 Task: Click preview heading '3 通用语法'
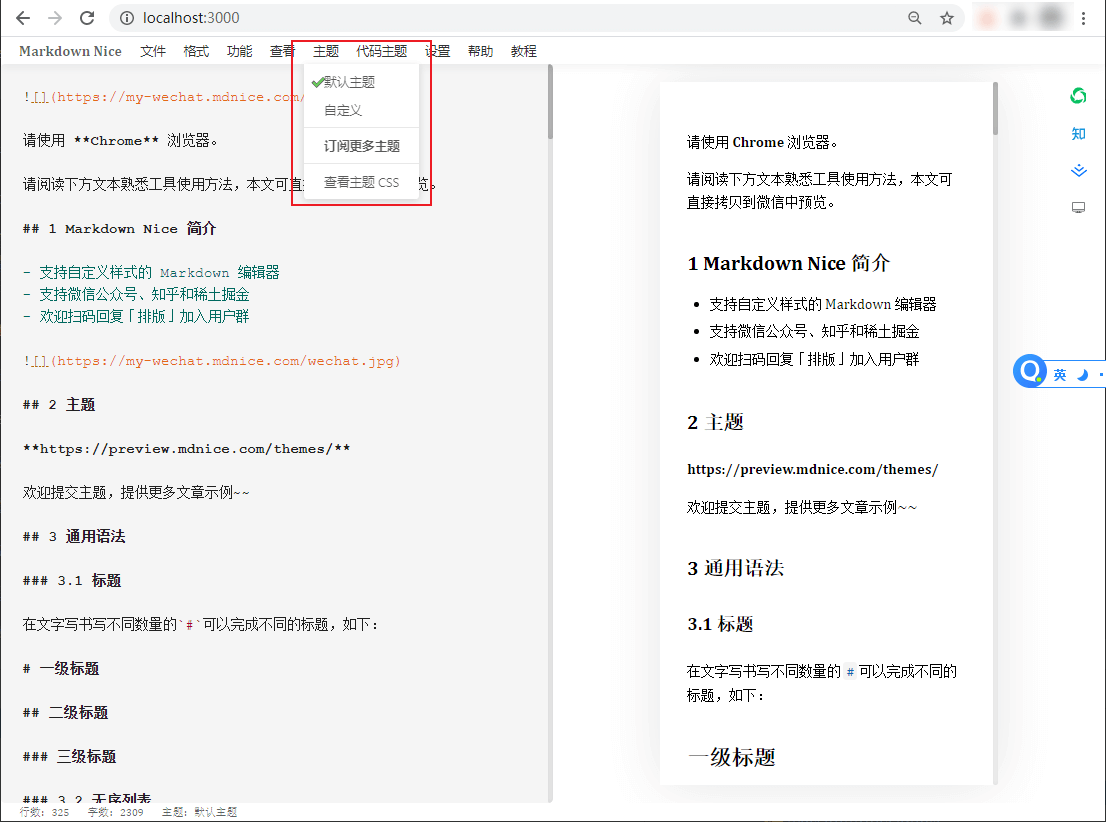point(736,568)
